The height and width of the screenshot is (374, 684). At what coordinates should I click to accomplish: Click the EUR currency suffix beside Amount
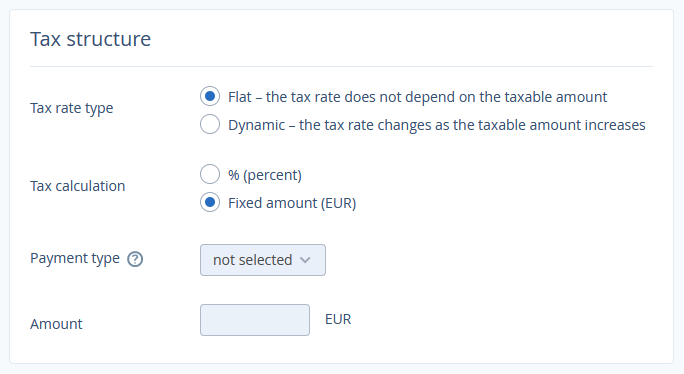click(x=338, y=319)
